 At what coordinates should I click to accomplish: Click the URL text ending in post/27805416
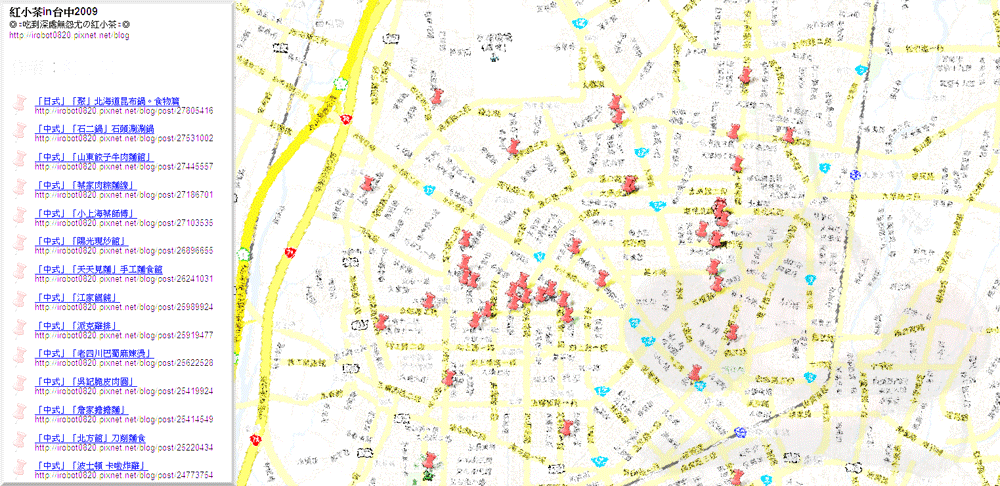click(124, 111)
